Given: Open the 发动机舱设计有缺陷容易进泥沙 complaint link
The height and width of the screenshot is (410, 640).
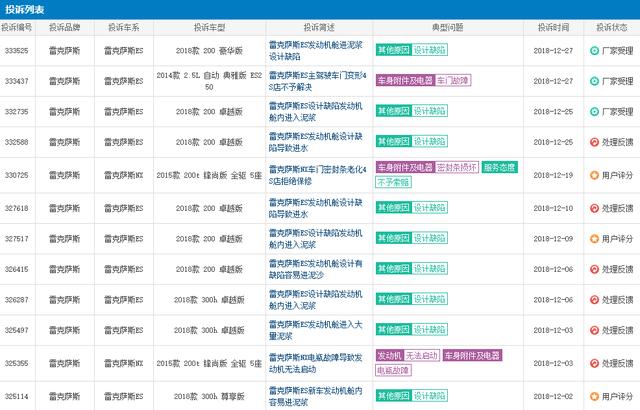Looking at the screenshot, I should click(x=316, y=269).
